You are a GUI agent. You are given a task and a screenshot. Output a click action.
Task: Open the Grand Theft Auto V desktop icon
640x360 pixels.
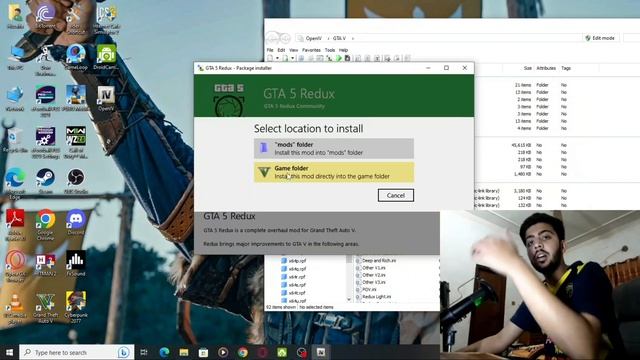pyautogui.click(x=45, y=308)
